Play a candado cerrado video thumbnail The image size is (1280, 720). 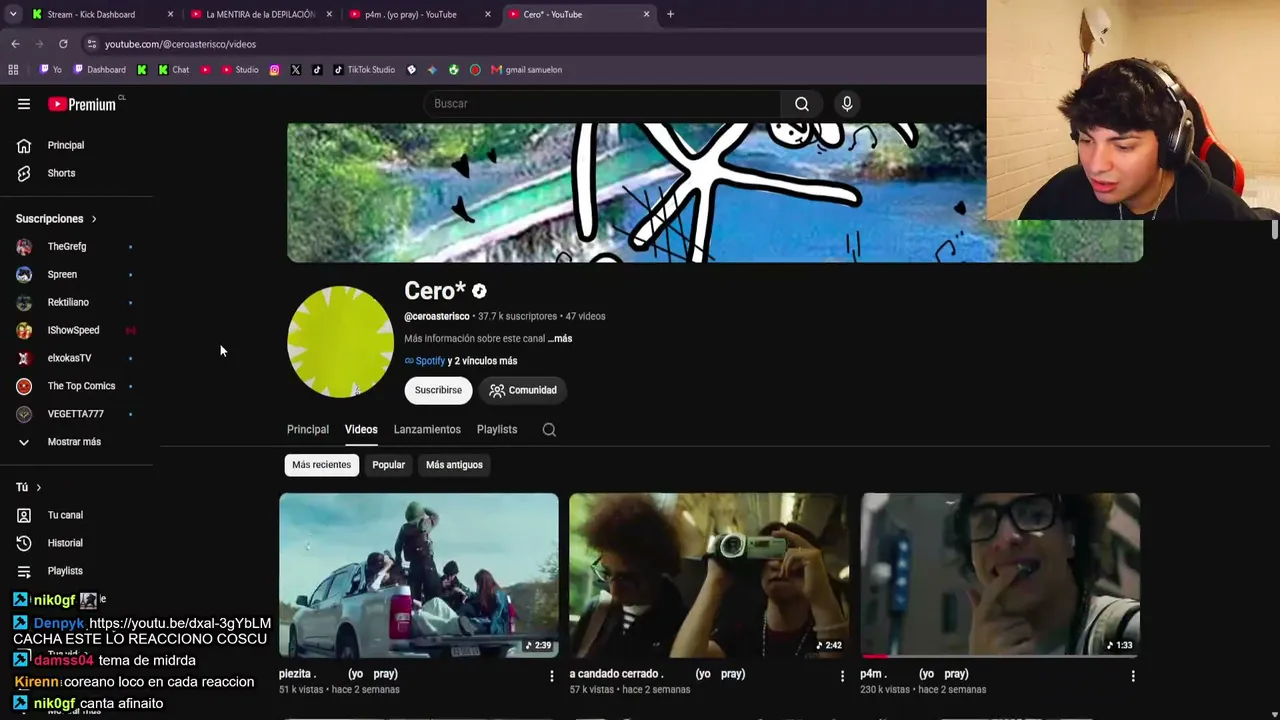pos(709,575)
